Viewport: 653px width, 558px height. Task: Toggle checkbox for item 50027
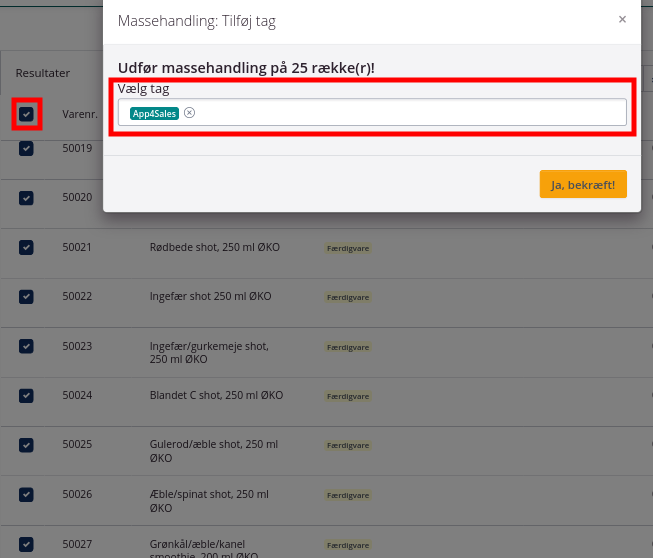26,544
